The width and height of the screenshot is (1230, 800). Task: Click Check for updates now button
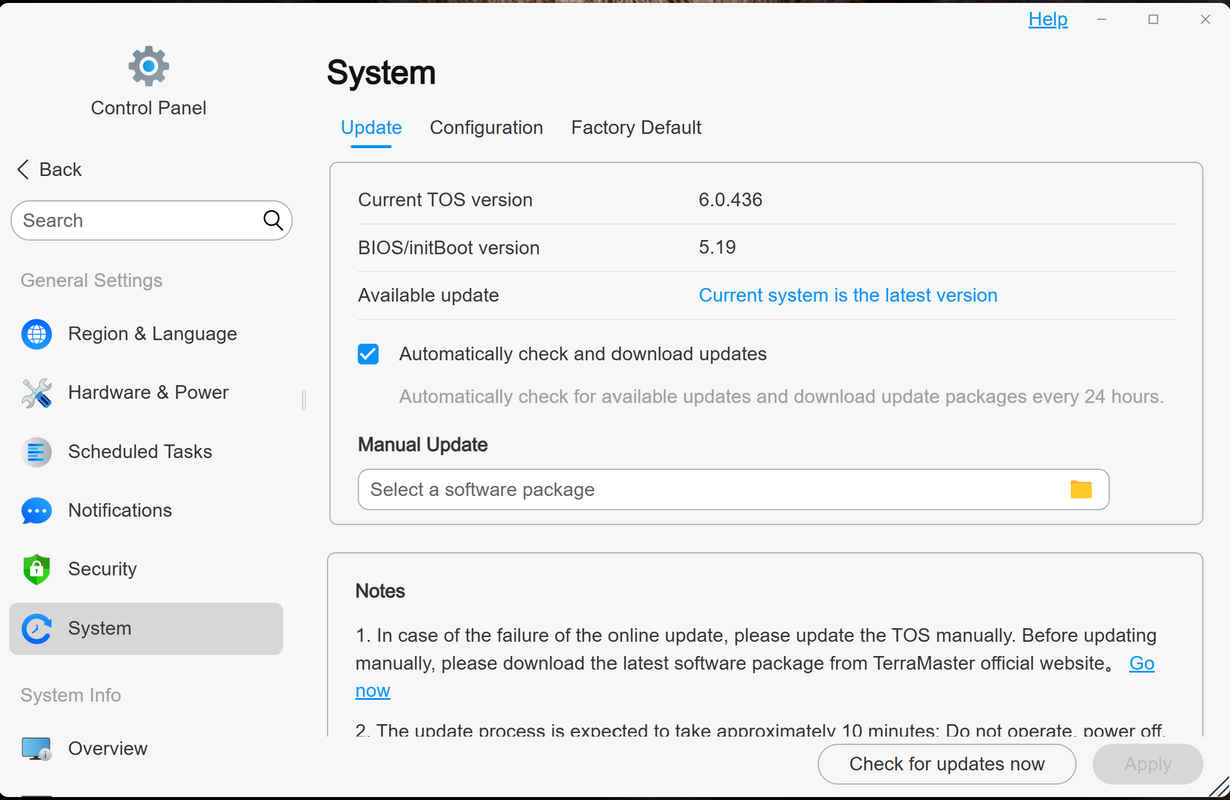tap(947, 764)
